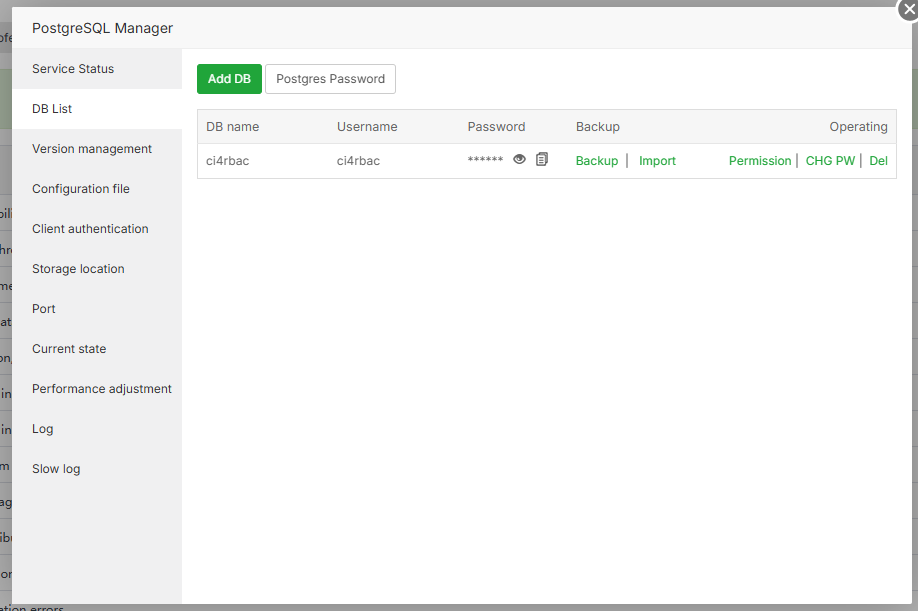Click the Backup column header
918x611 pixels.
point(598,126)
